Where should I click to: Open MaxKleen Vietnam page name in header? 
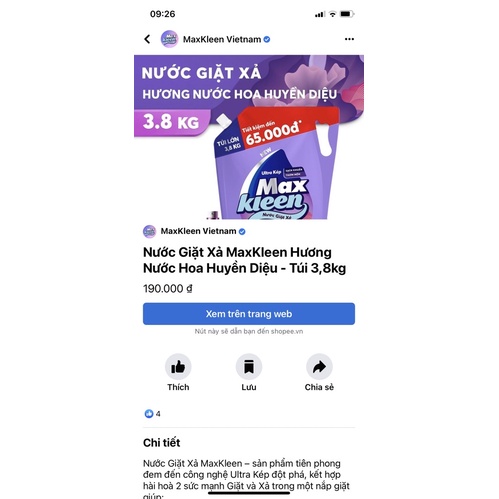(222, 39)
